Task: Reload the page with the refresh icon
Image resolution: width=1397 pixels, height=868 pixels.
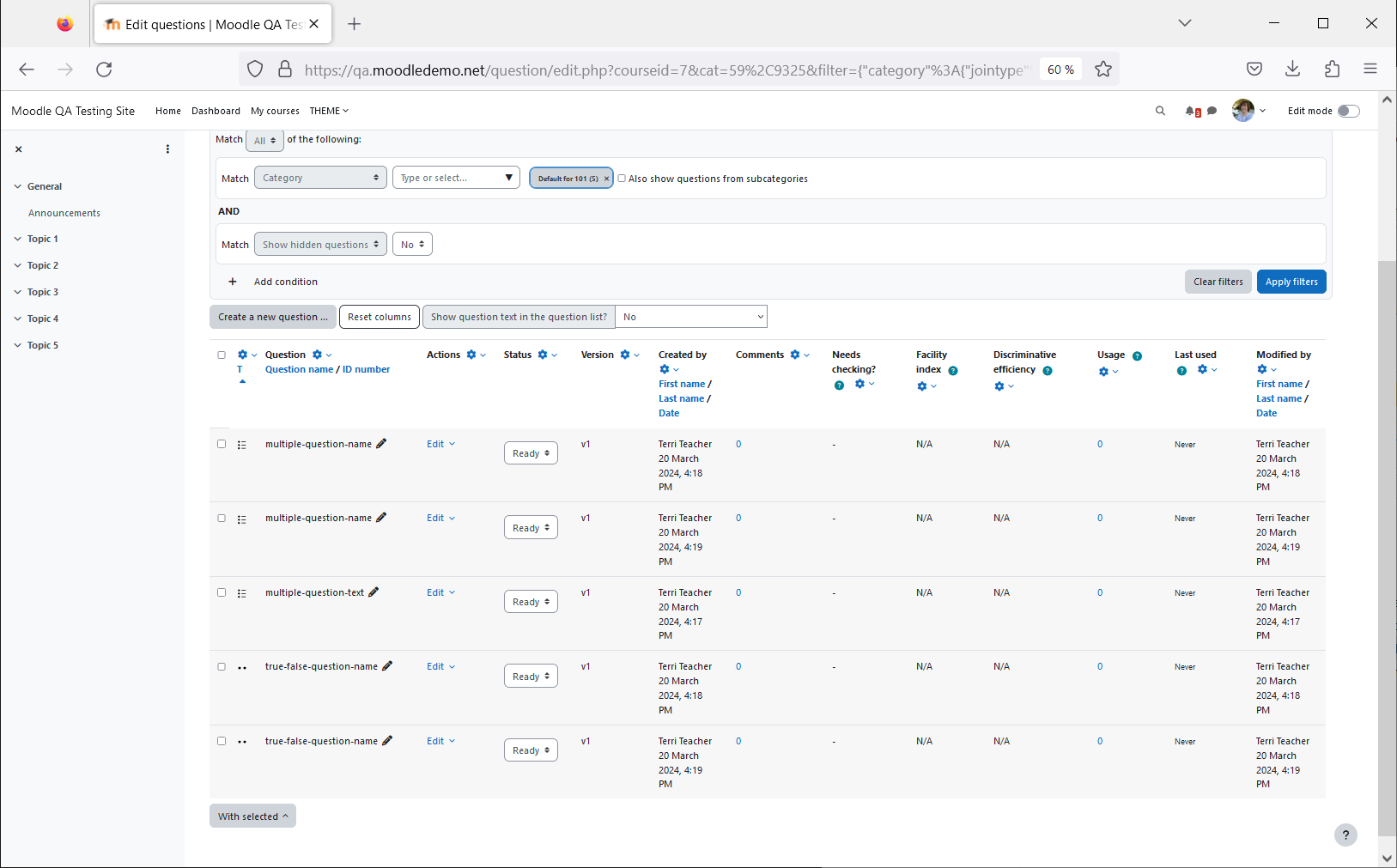Action: (104, 70)
